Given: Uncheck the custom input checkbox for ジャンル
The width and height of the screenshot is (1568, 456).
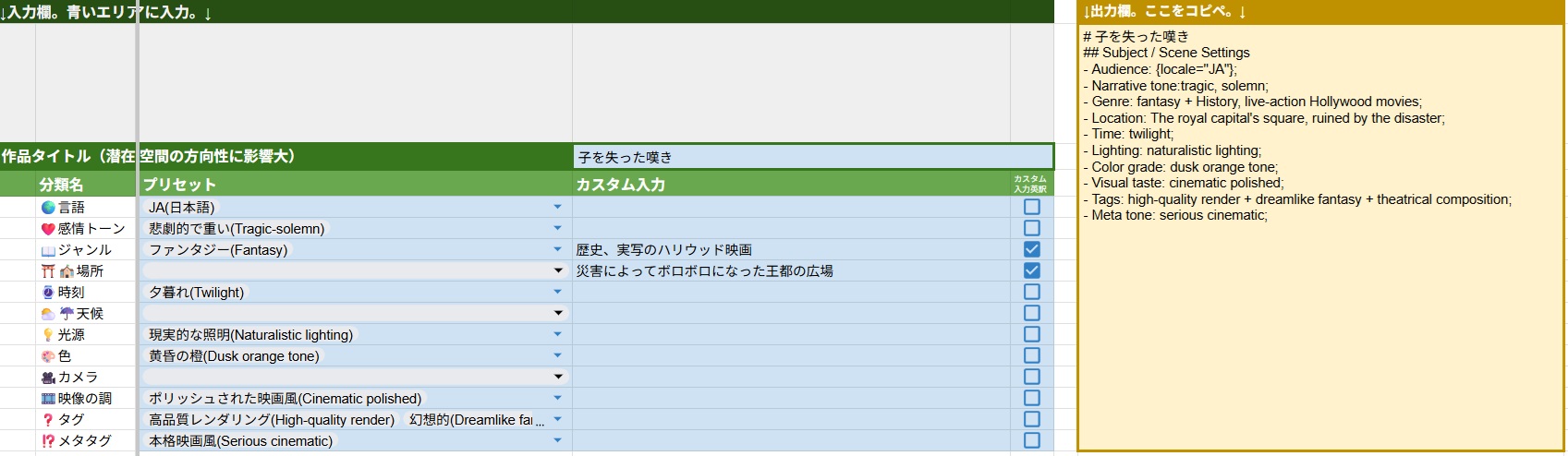Looking at the screenshot, I should (1032, 249).
